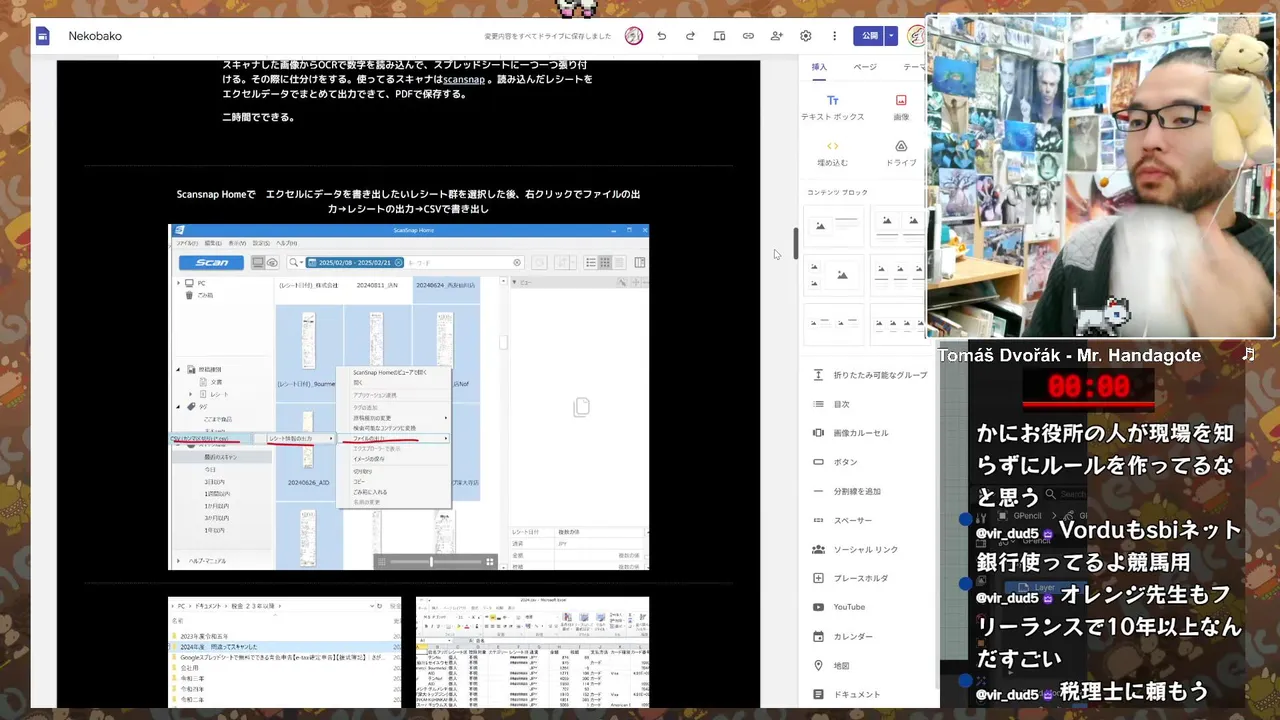Copy the published site link
The image size is (1280, 720).
pyautogui.click(x=748, y=36)
